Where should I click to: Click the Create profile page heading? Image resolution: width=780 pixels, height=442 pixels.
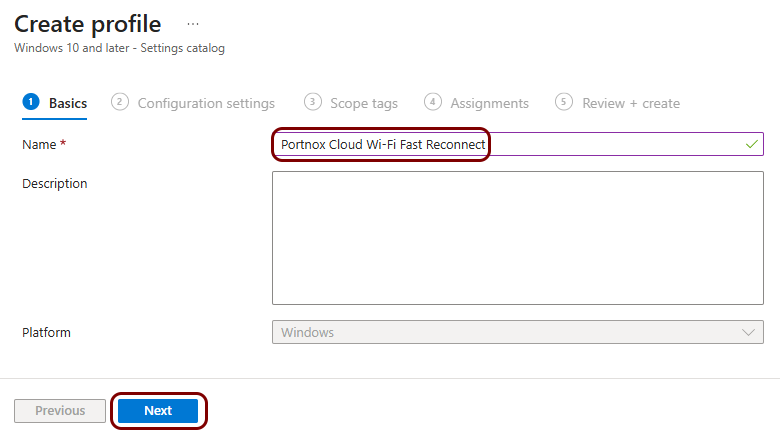point(87,23)
